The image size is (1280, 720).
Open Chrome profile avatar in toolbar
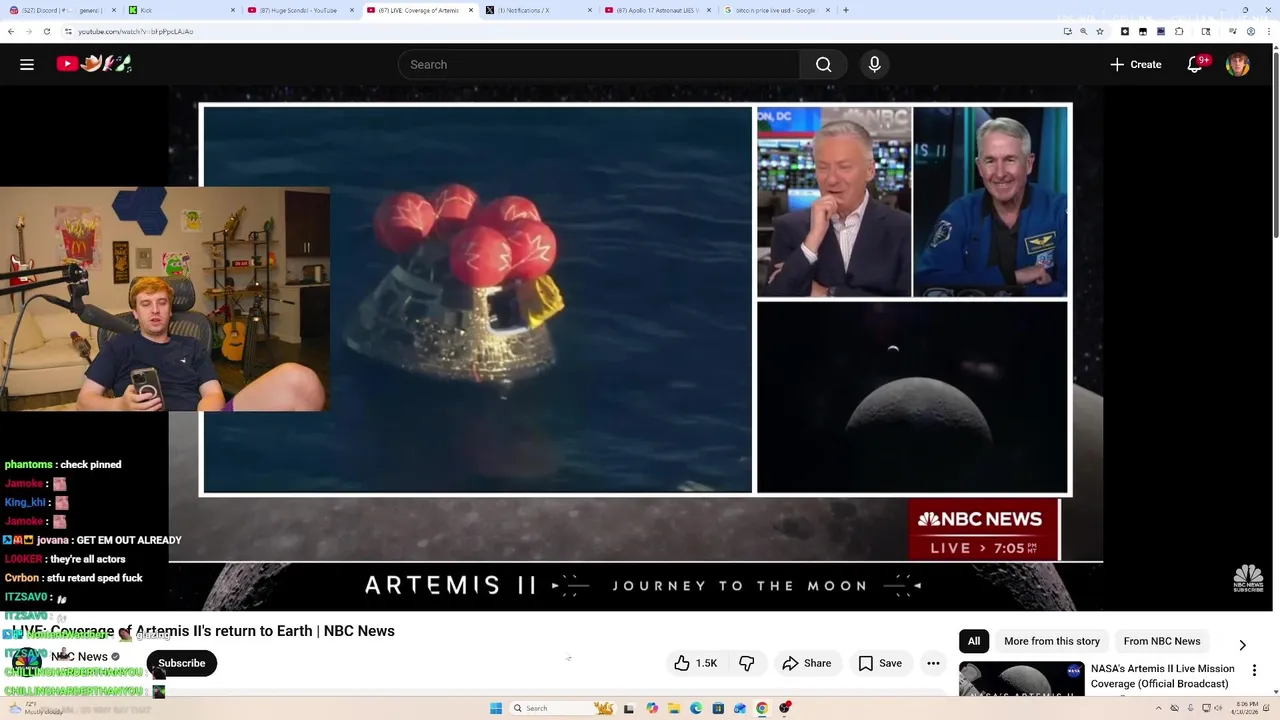point(1251,31)
